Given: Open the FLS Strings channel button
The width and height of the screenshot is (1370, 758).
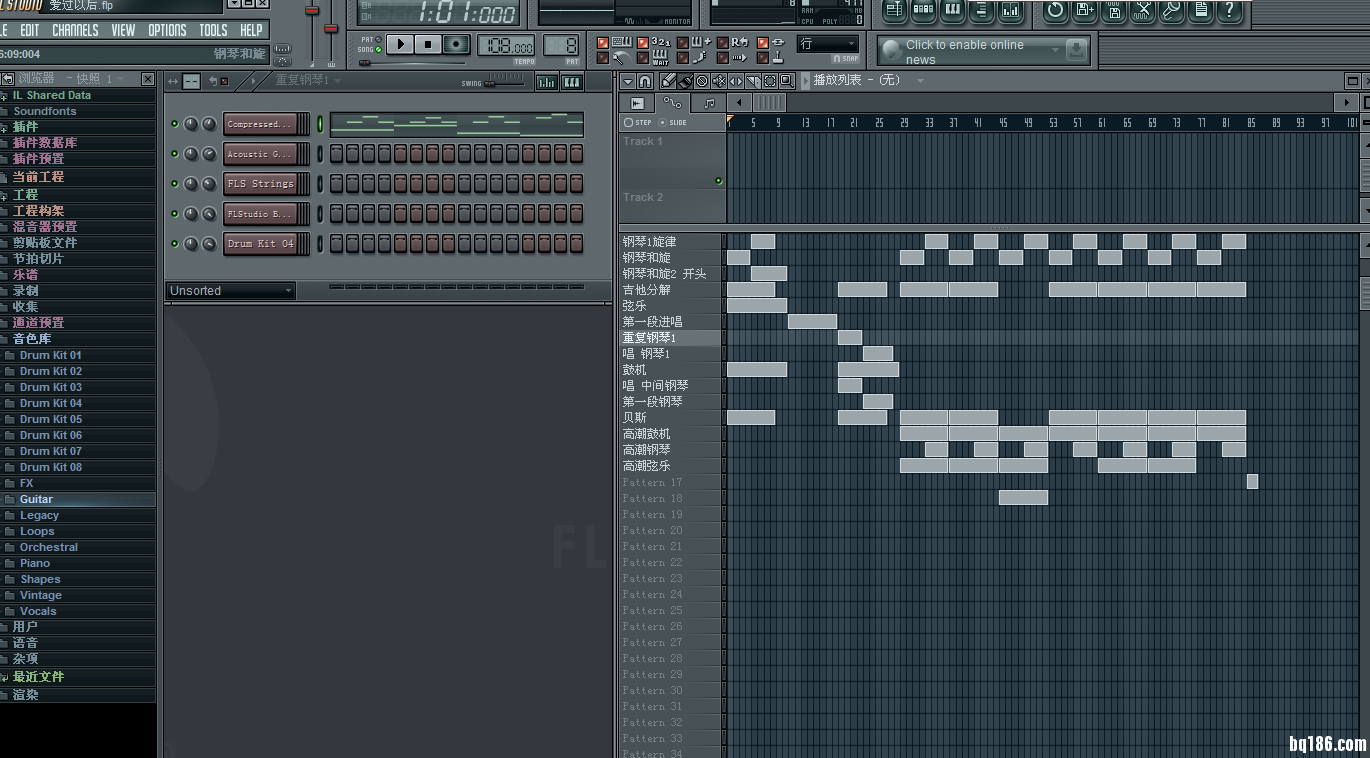Looking at the screenshot, I should point(261,184).
